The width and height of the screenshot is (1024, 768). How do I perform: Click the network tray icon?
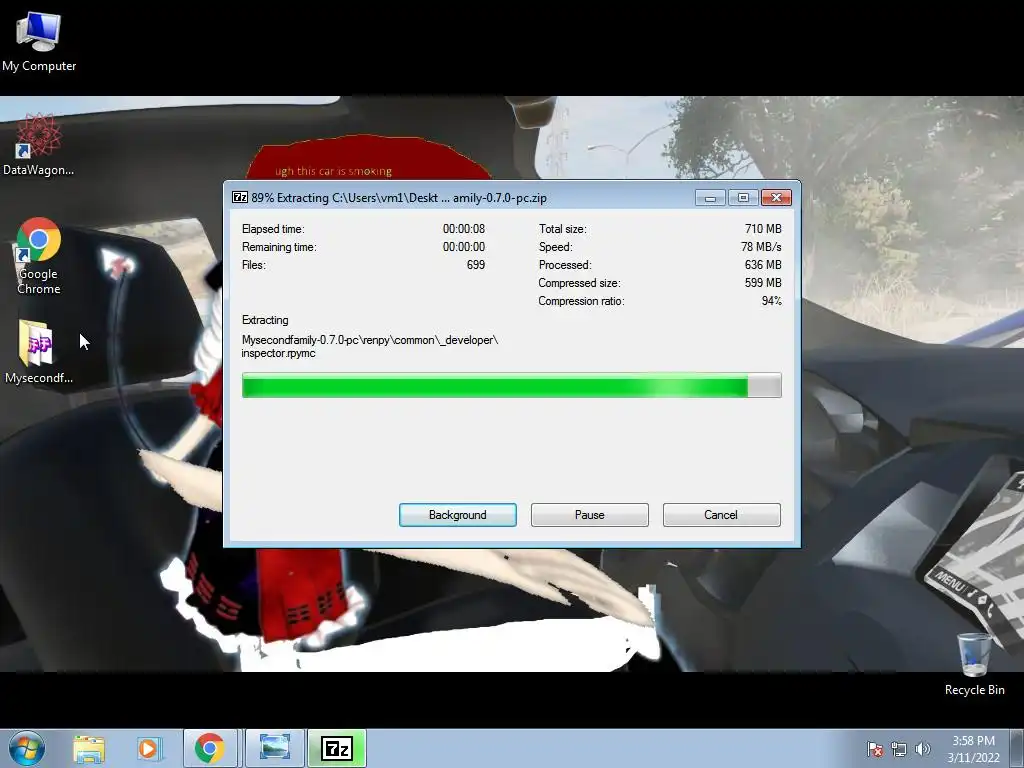(x=899, y=749)
